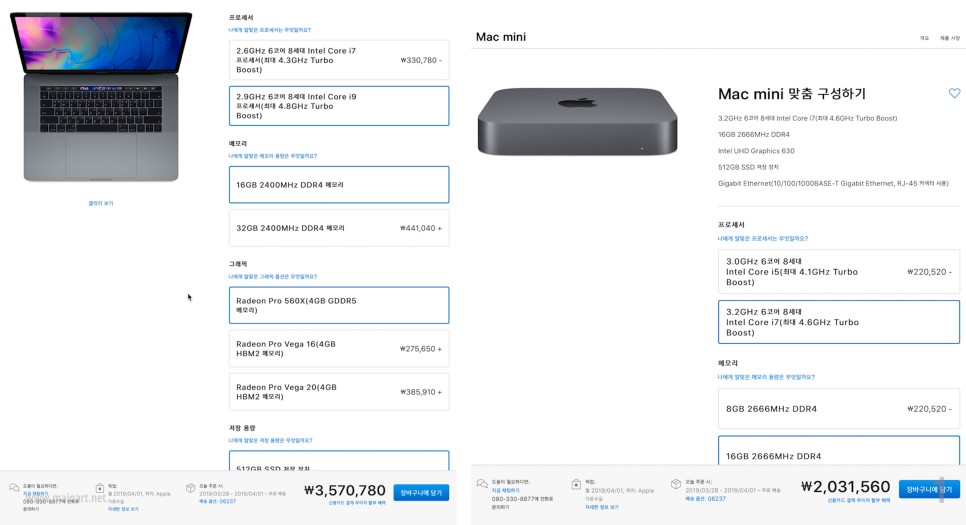Viewport: 966px width, 525px height.
Task: Click the pickup bag icon on MacBook Pro page
Action: (x=100, y=487)
